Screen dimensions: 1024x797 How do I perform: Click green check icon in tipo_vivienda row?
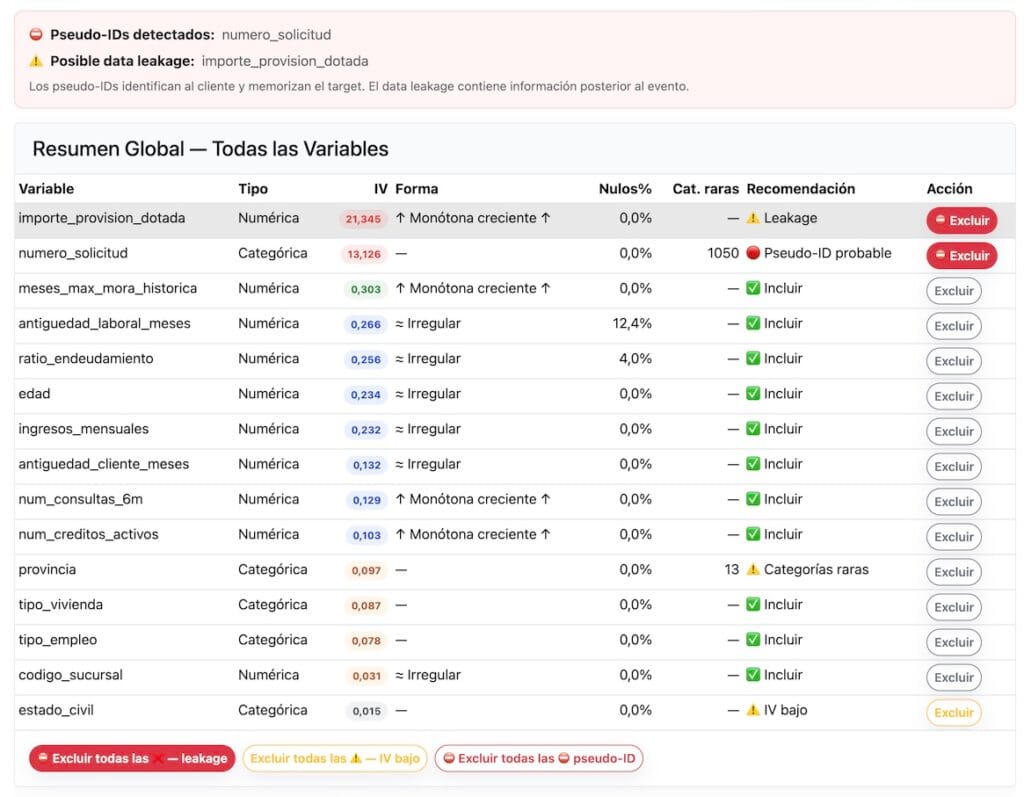(753, 604)
